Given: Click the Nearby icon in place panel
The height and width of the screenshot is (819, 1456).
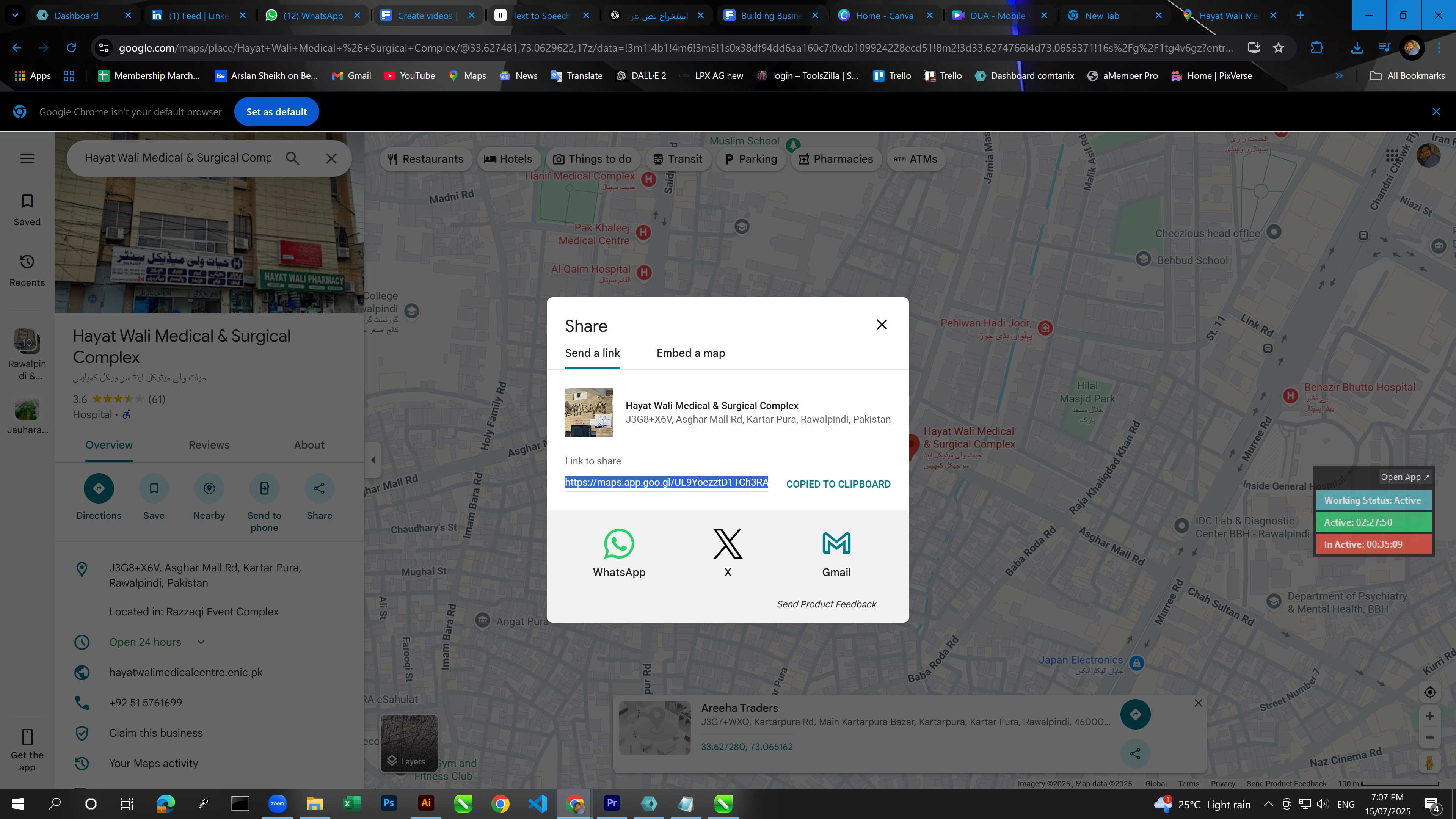Looking at the screenshot, I should [209, 497].
